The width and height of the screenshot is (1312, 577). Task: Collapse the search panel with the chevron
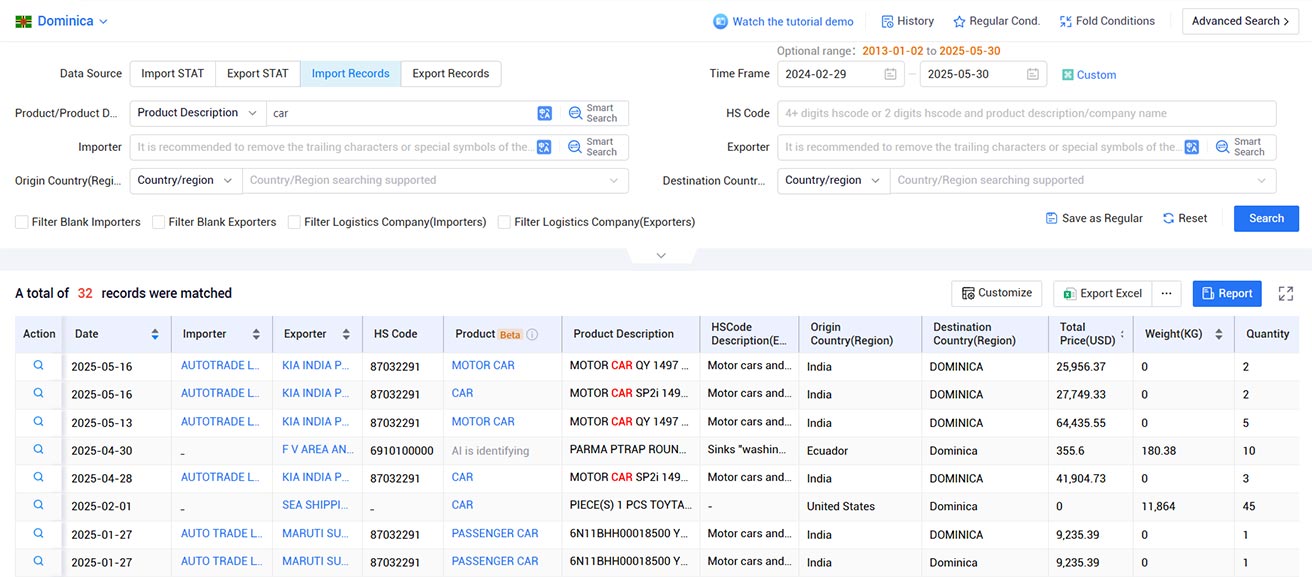[x=661, y=256]
